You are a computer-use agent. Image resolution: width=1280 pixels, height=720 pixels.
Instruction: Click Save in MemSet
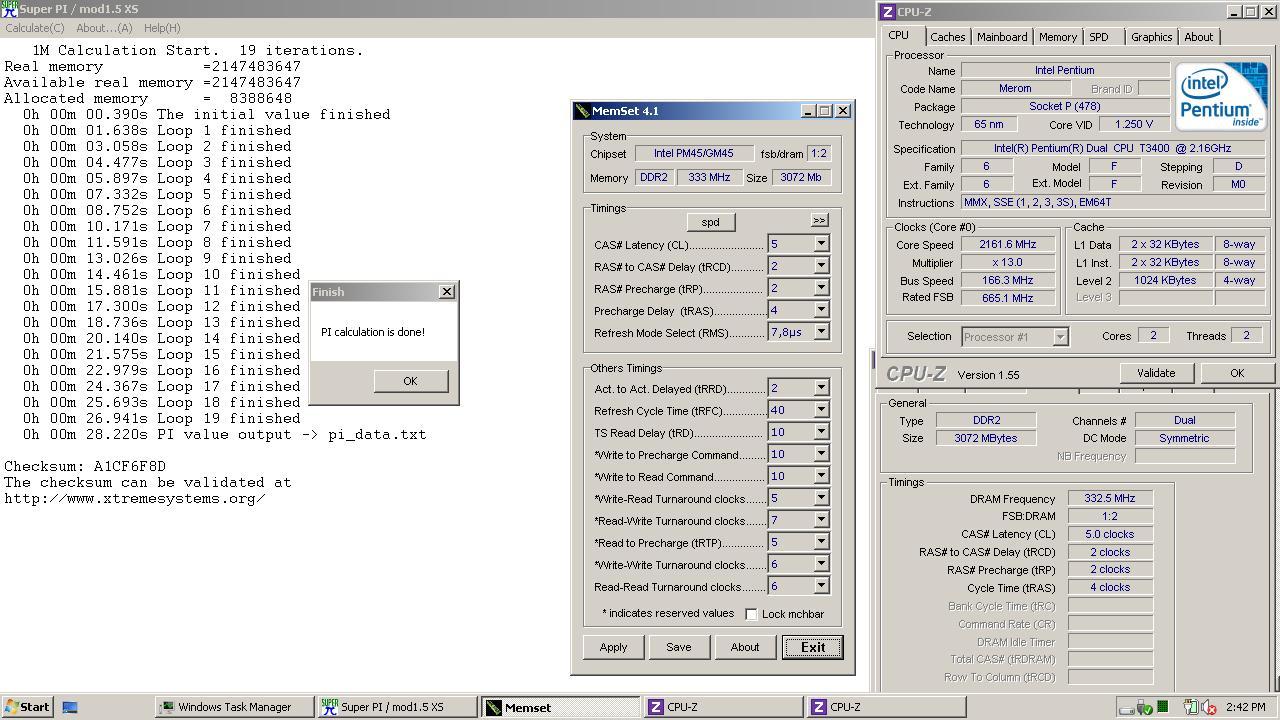[678, 647]
